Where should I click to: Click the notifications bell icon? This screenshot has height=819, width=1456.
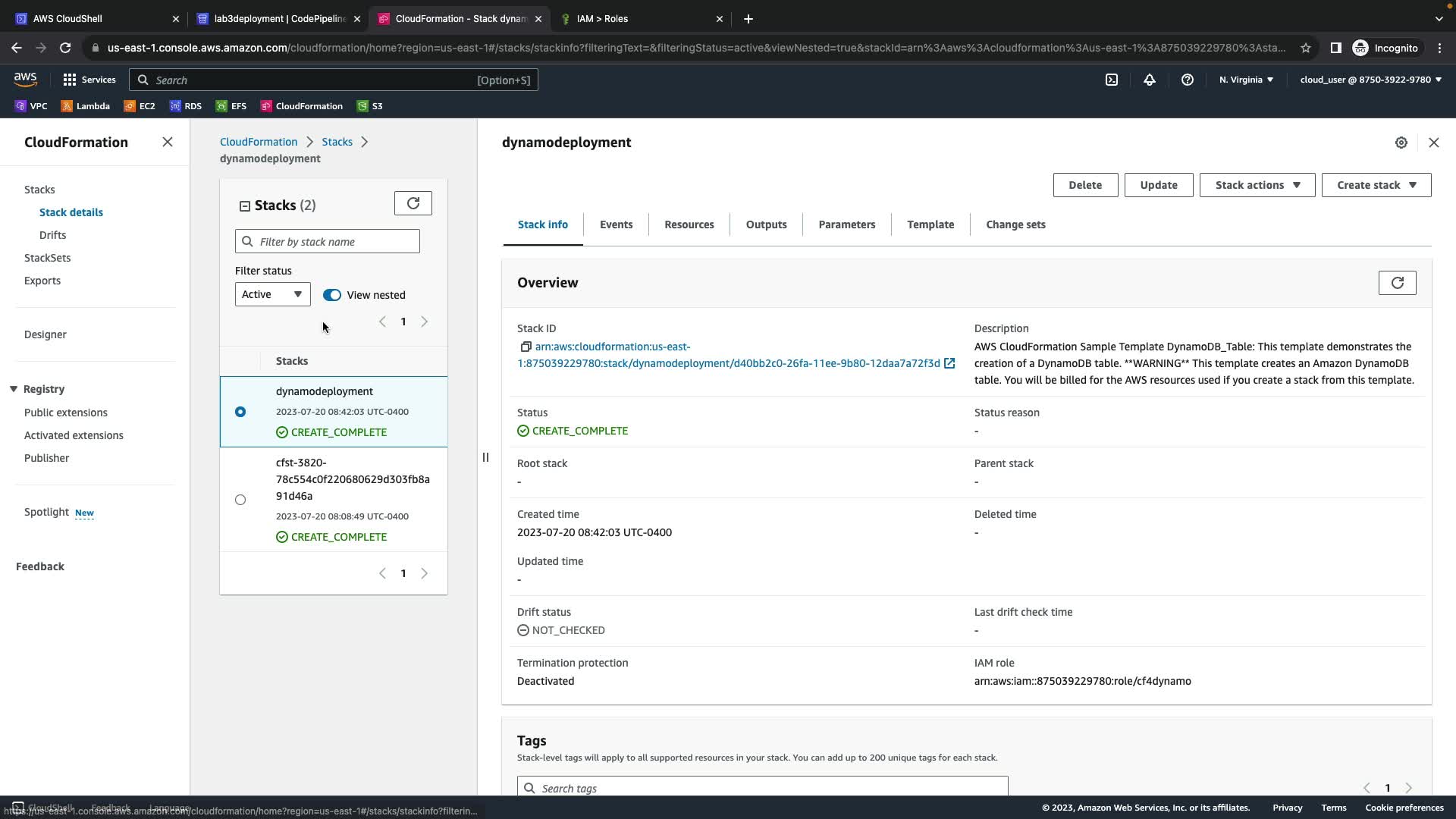click(x=1150, y=80)
